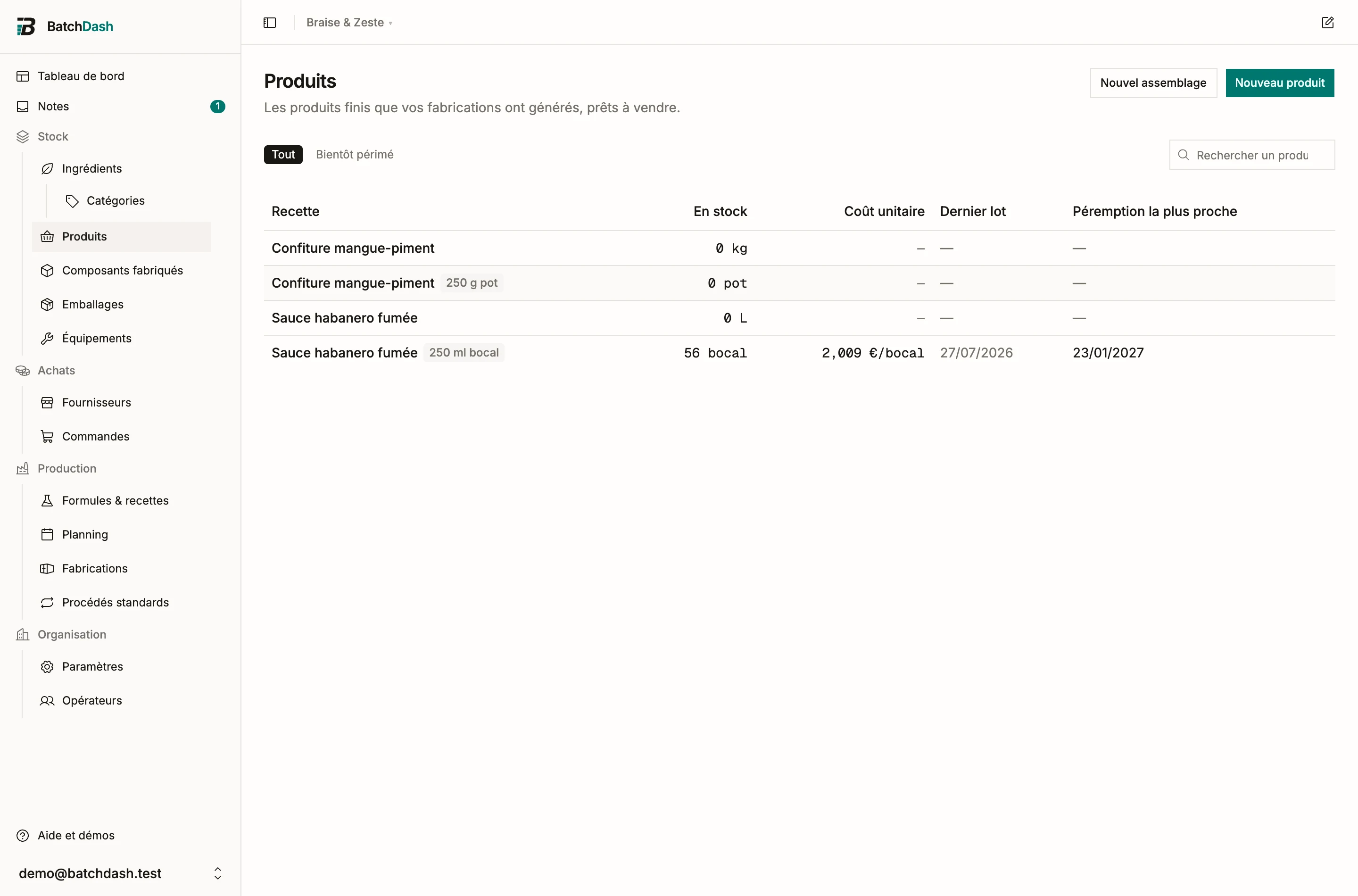Click the Paramètres gear icon

(x=48, y=667)
